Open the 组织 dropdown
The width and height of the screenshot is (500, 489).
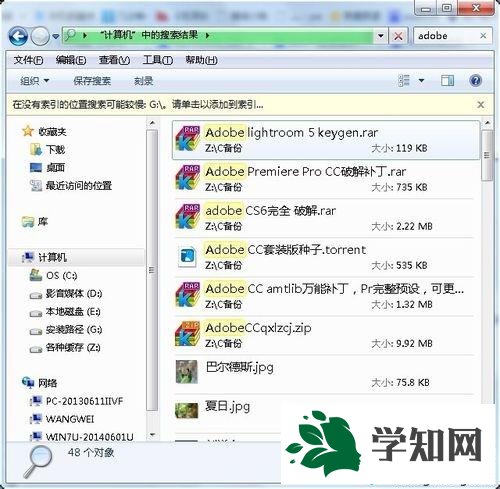point(34,81)
